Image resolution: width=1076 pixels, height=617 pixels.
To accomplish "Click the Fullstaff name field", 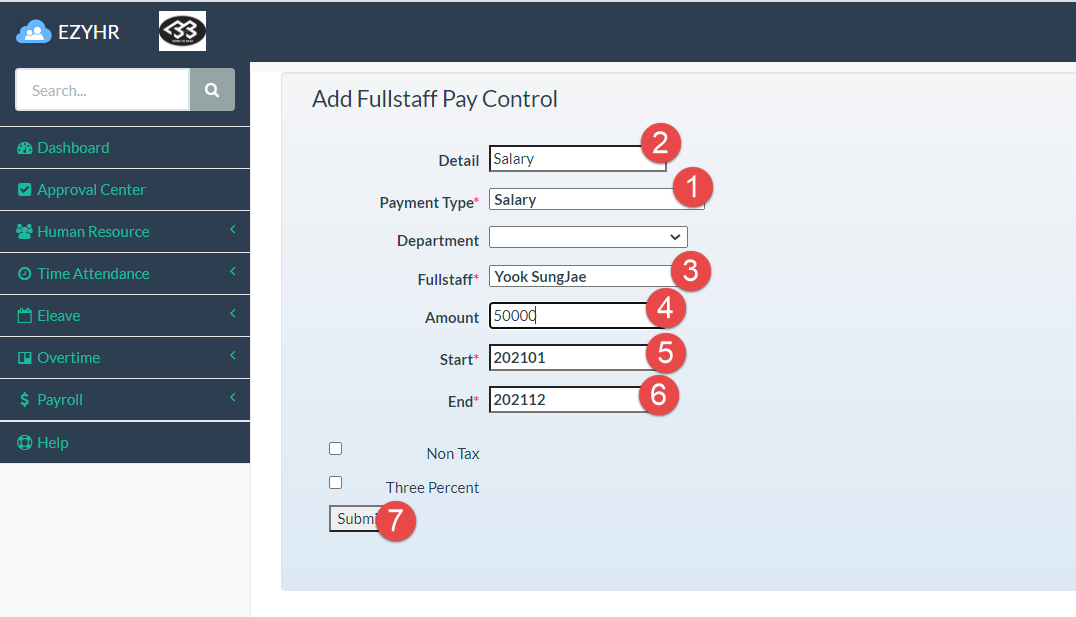I will [x=578, y=275].
